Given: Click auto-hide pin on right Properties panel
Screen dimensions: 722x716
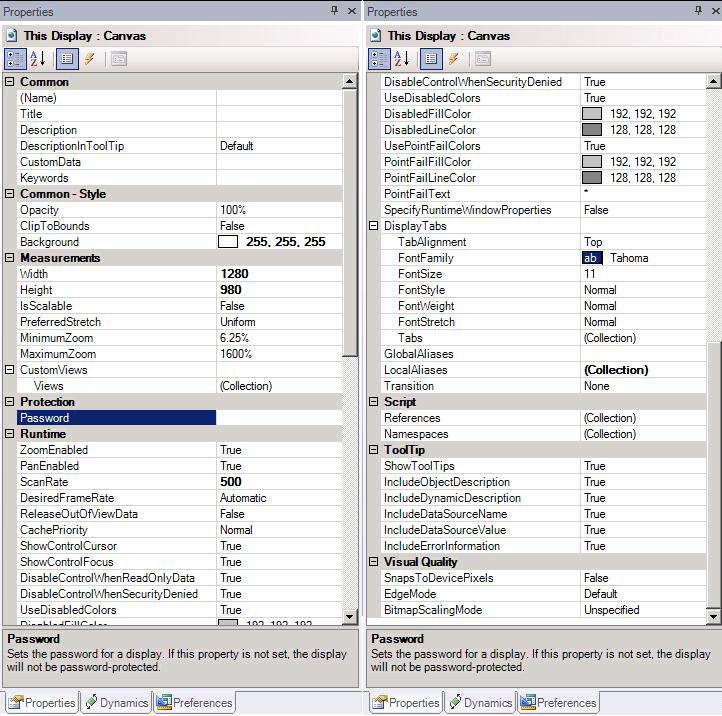Looking at the screenshot, I should click(x=699, y=11).
